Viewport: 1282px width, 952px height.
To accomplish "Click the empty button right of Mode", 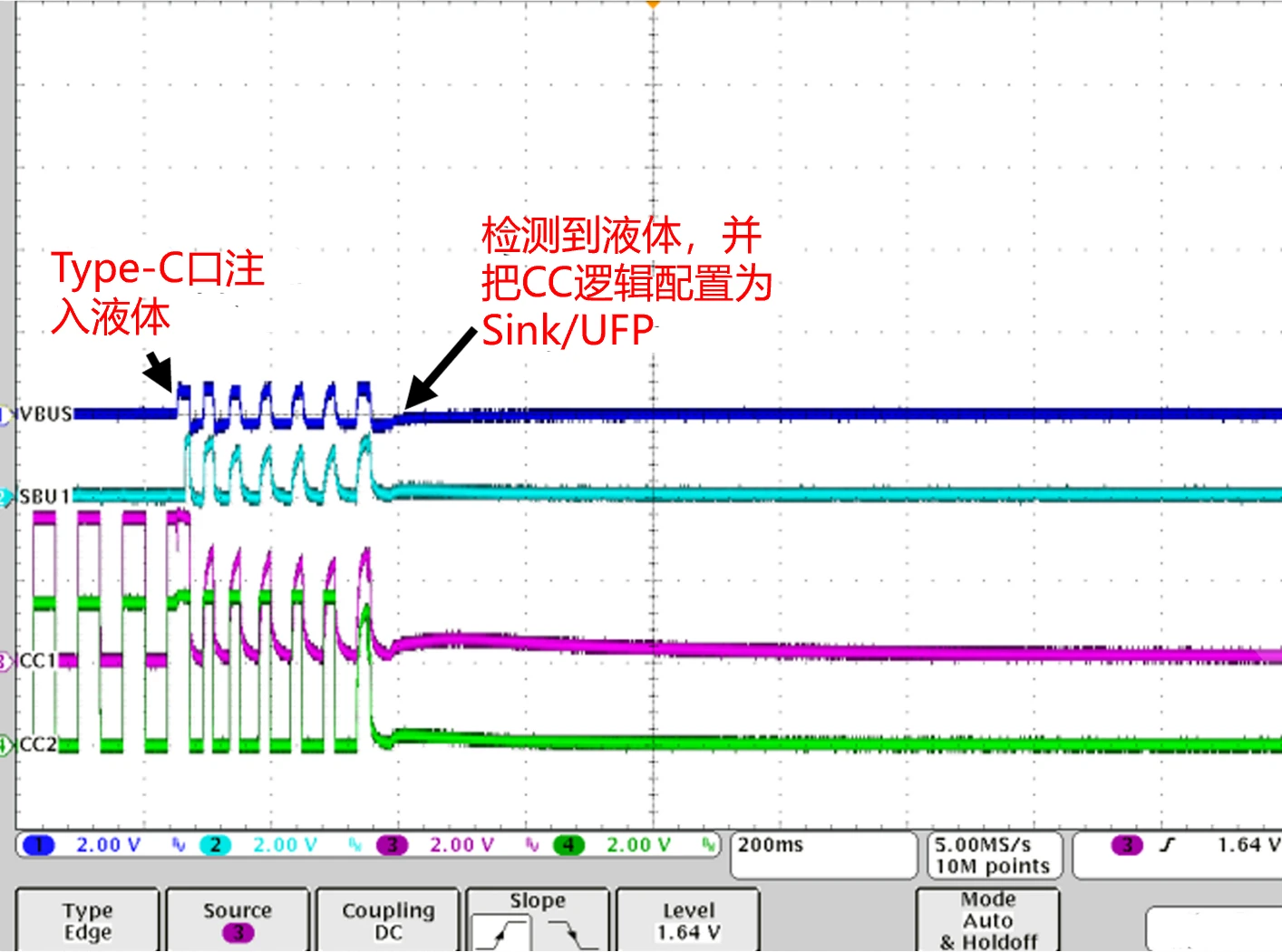I will [1213, 928].
